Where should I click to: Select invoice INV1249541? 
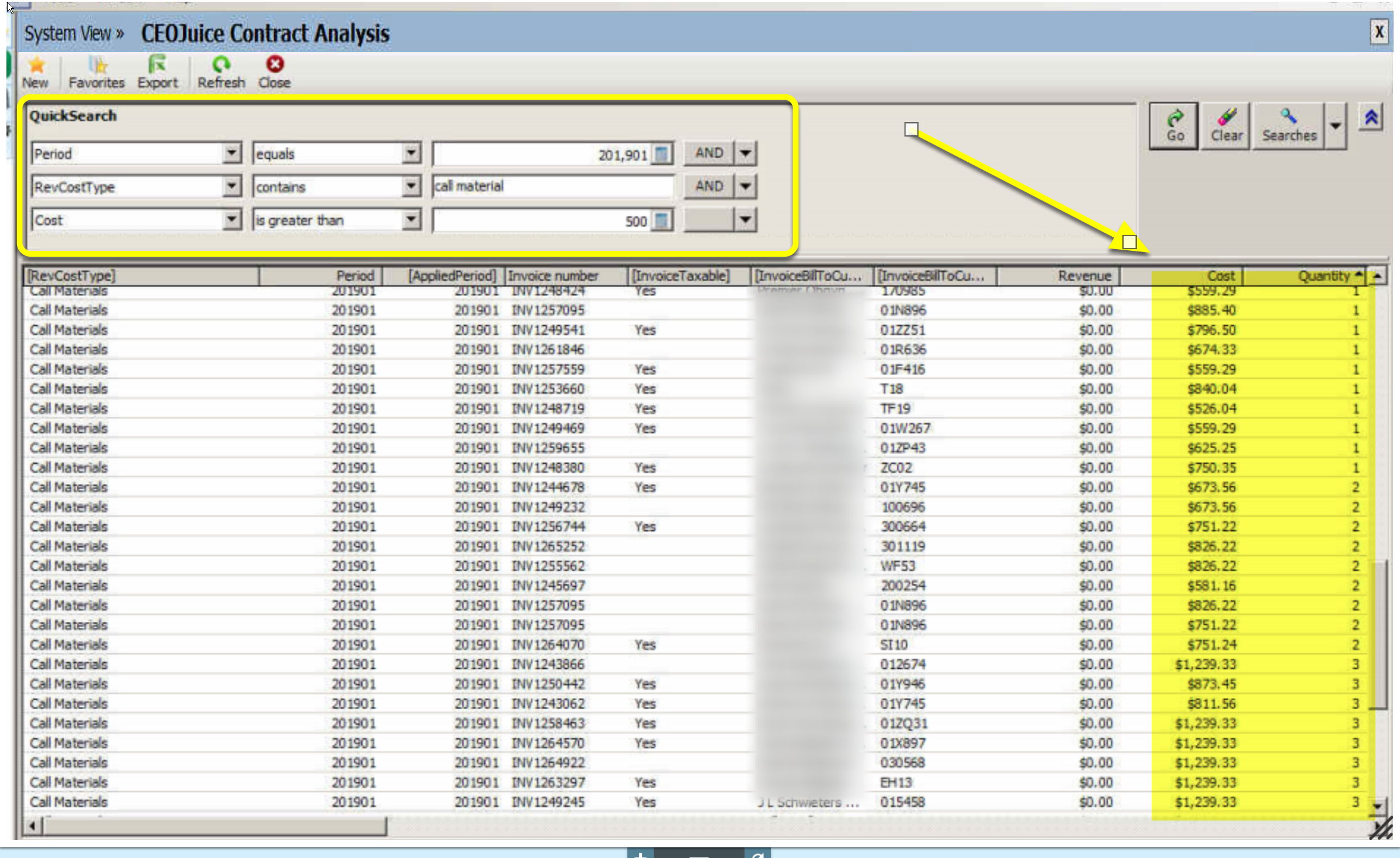pyautogui.click(x=548, y=330)
